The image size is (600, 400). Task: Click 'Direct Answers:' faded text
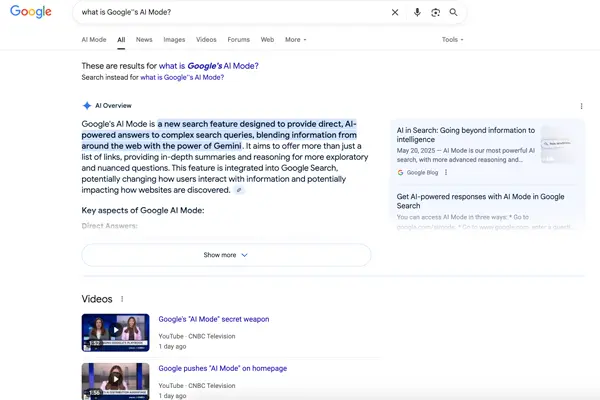point(109,226)
